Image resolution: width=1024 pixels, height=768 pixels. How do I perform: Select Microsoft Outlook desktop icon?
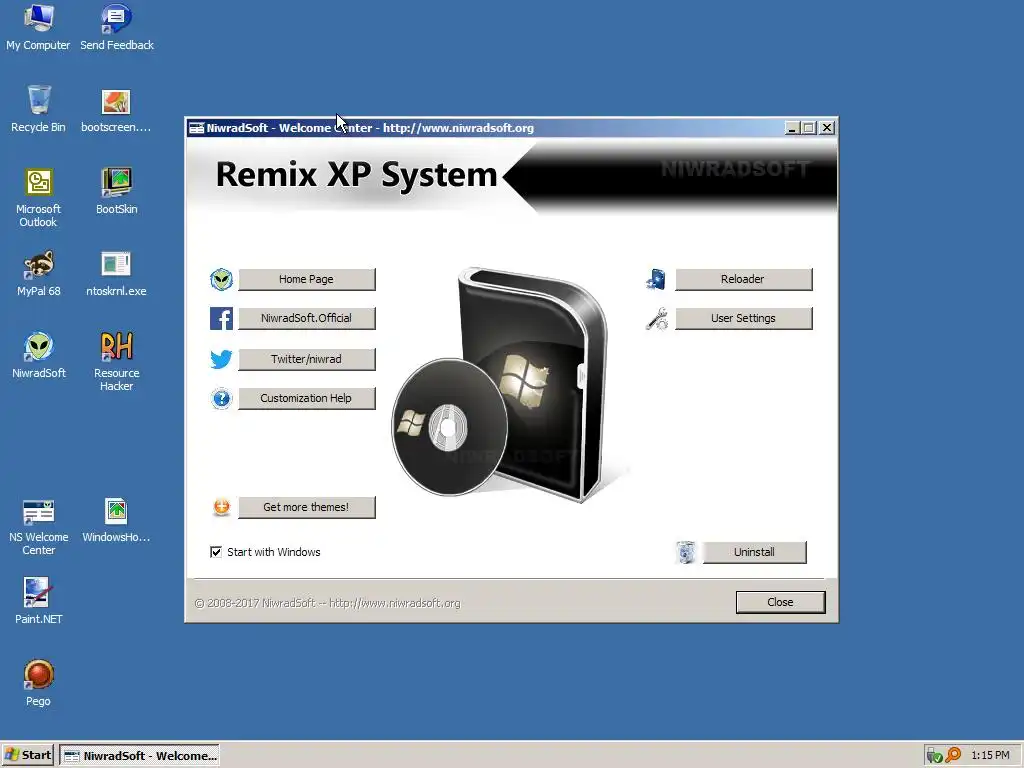38,197
